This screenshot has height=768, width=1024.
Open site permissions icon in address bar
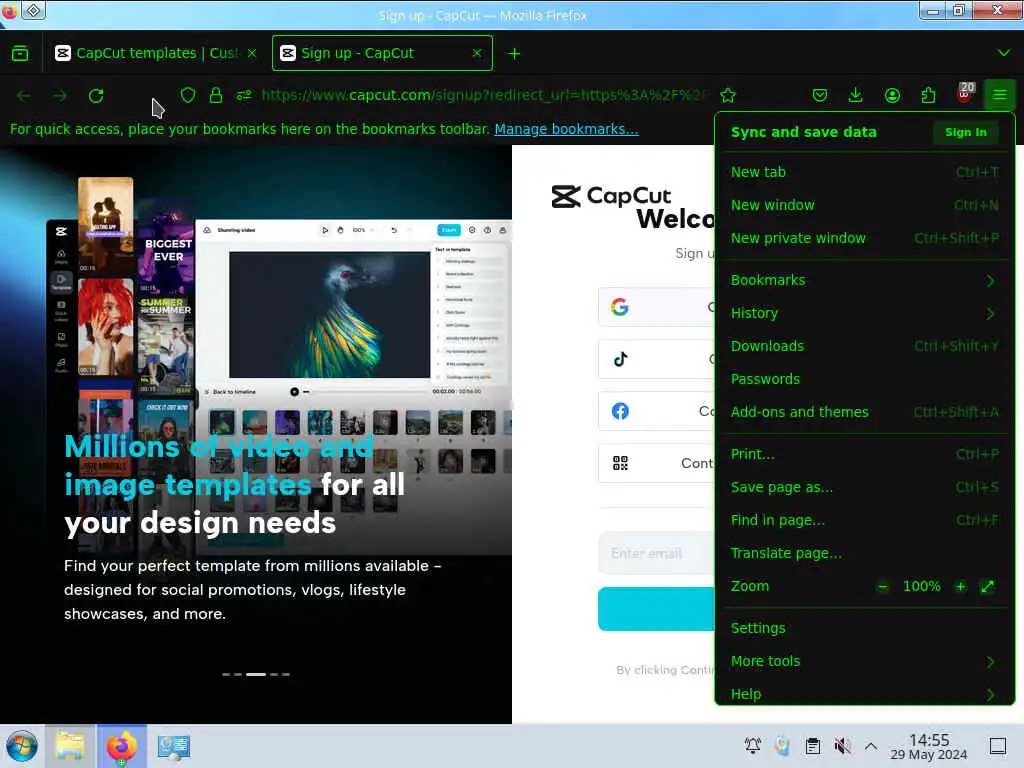tap(244, 95)
